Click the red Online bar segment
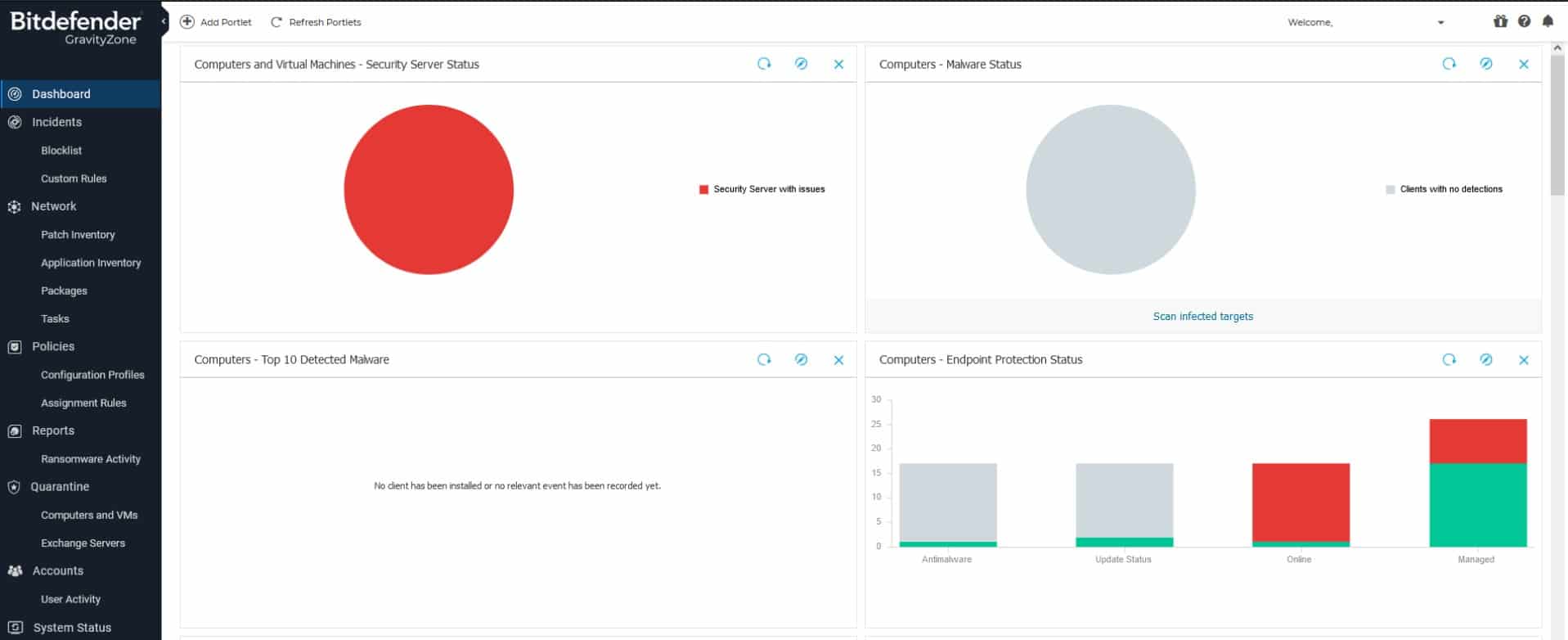Image resolution: width=1568 pixels, height=640 pixels. pos(1301,502)
